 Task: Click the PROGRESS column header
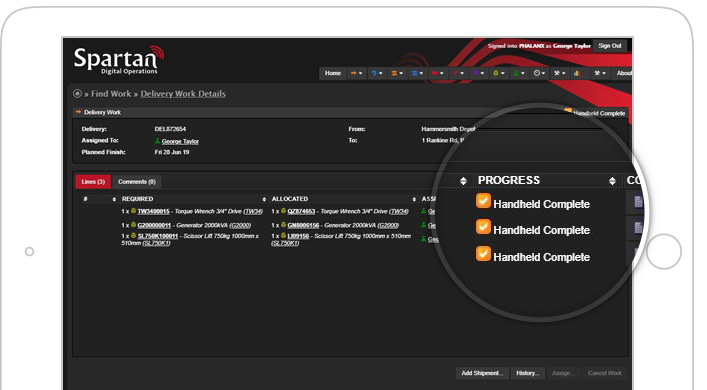pyautogui.click(x=509, y=180)
